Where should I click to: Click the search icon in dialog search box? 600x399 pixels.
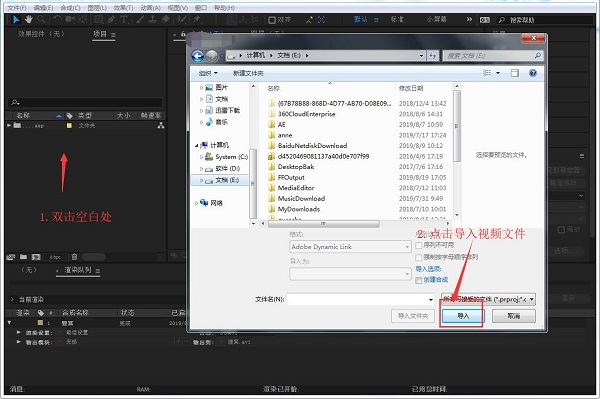coord(538,56)
